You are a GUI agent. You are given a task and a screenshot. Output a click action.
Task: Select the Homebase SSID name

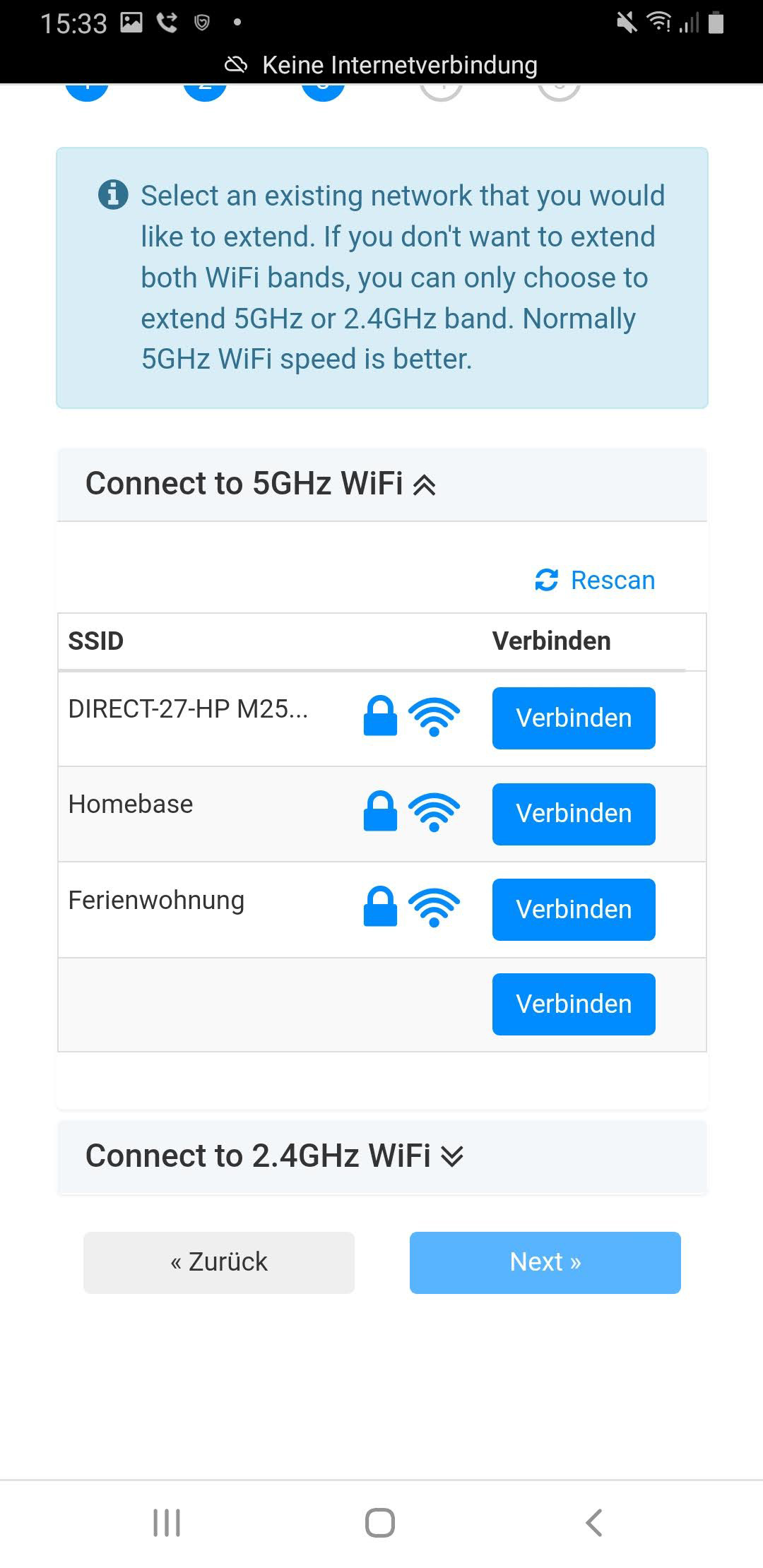131,804
